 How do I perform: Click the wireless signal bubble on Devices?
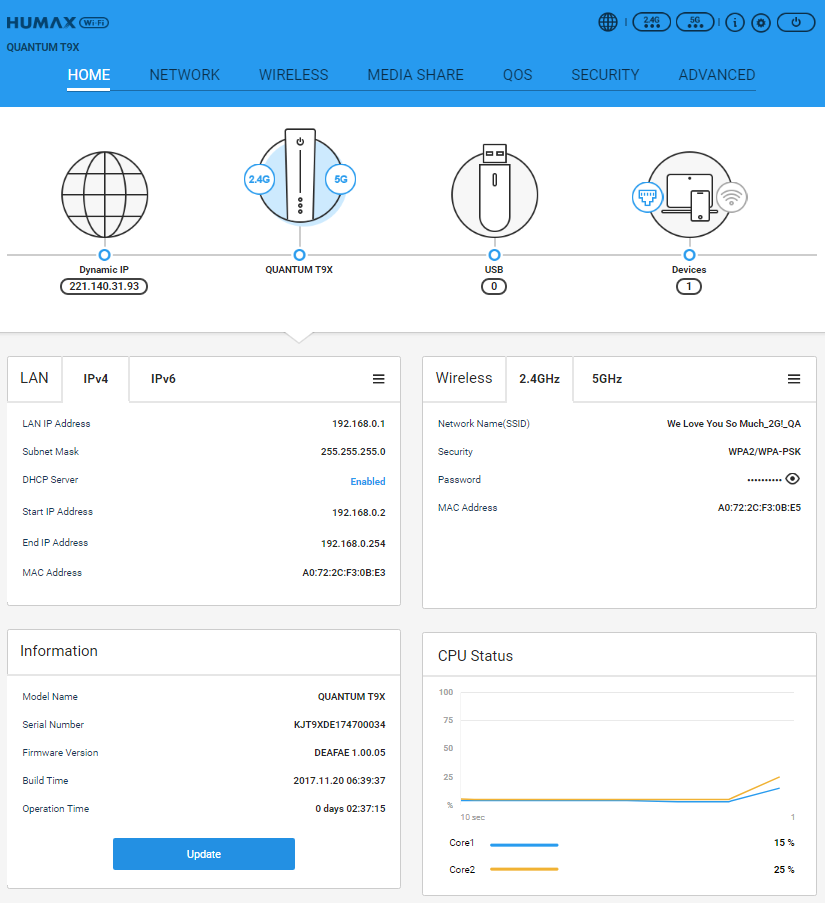(x=732, y=198)
